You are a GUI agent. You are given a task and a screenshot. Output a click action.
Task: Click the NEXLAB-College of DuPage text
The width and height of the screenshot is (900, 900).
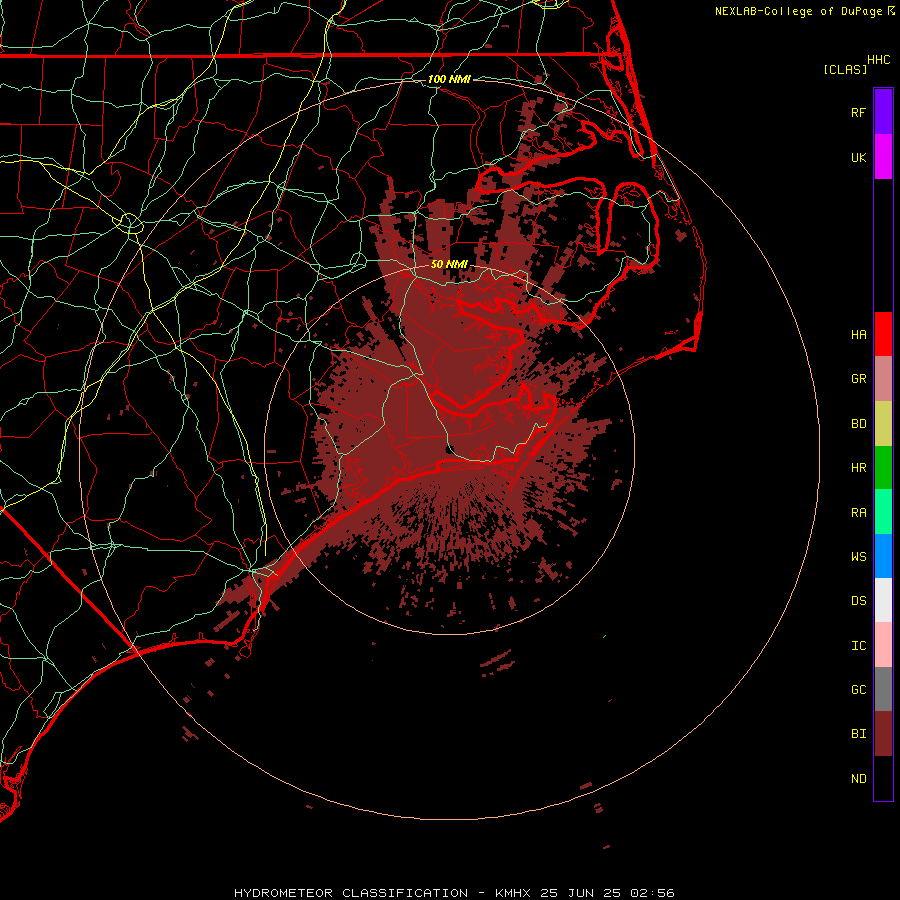click(798, 11)
